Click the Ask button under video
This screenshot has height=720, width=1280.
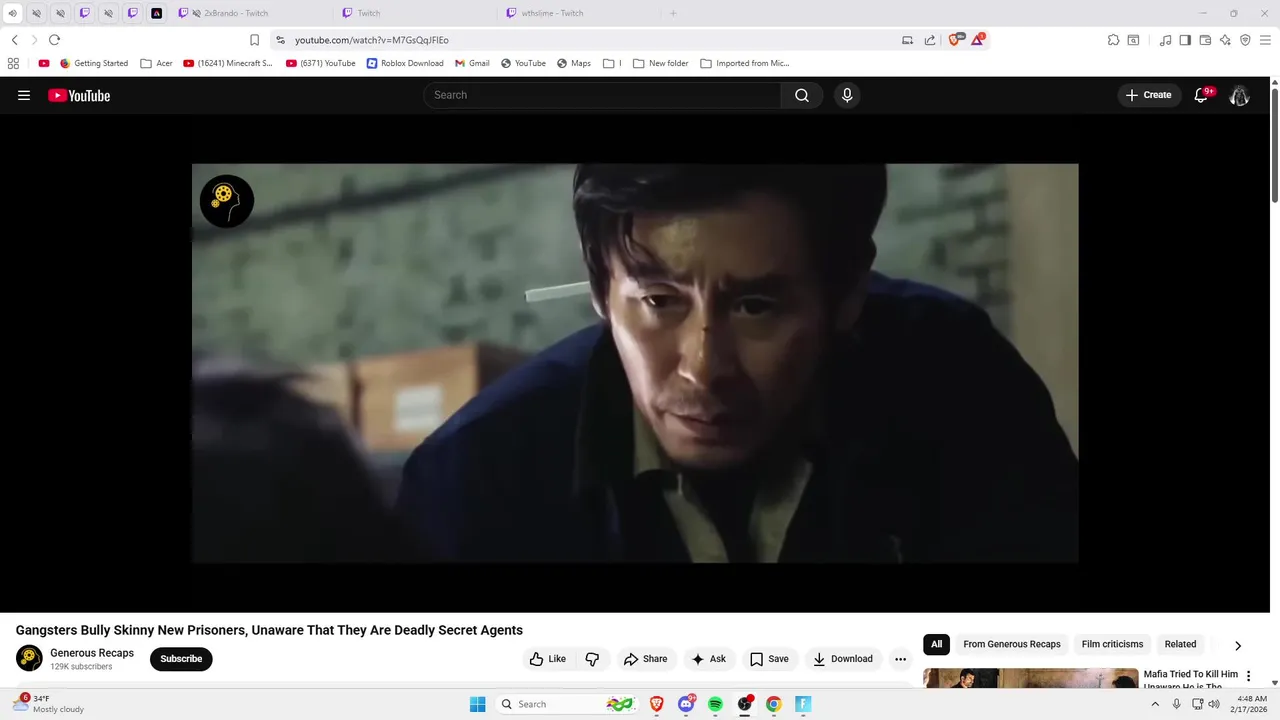point(708,659)
